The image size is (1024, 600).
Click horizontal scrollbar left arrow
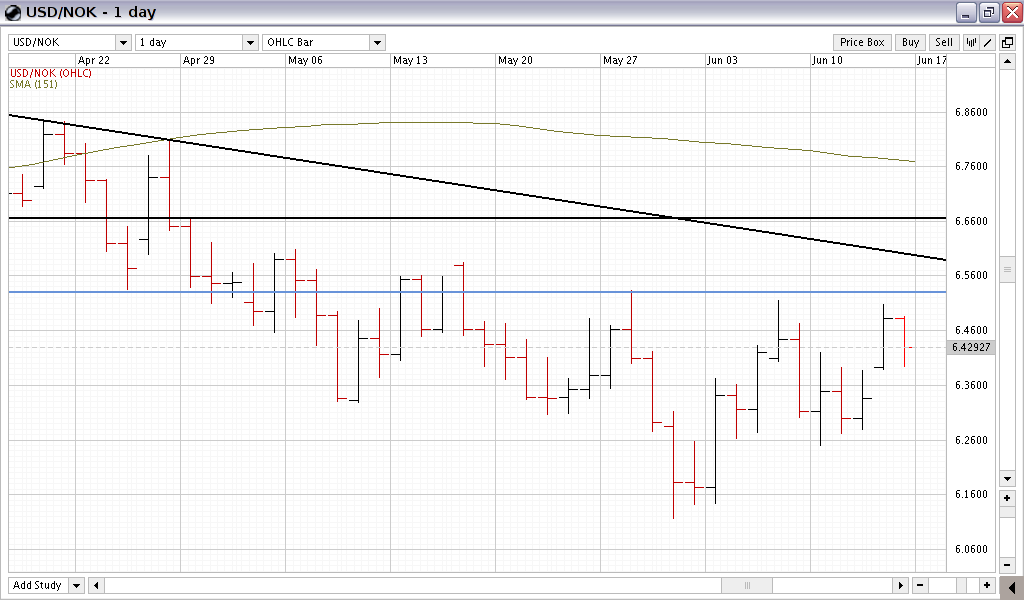pos(96,585)
